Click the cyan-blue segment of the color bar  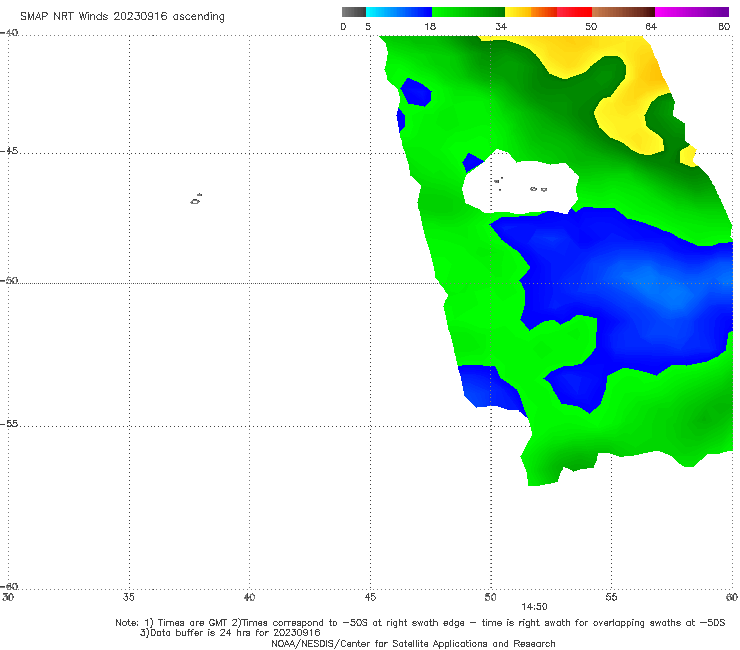[x=399, y=12]
